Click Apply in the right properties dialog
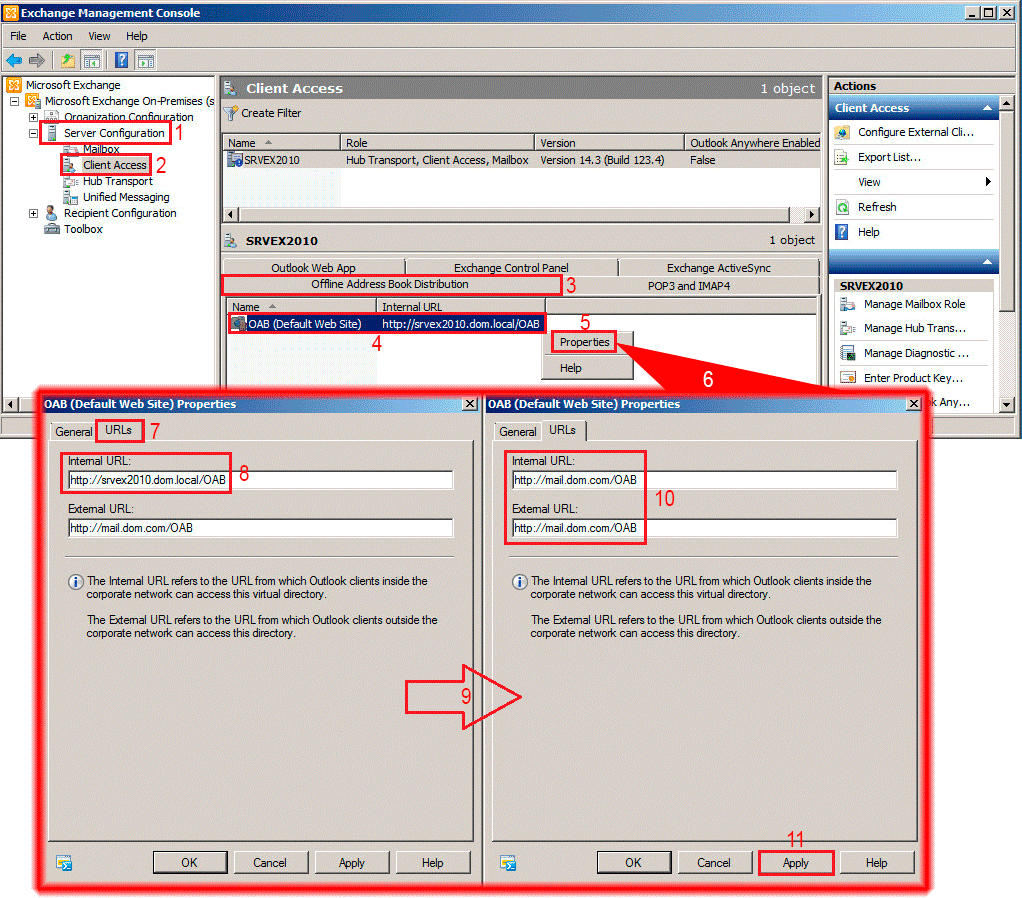The image size is (1022, 898). (x=796, y=862)
